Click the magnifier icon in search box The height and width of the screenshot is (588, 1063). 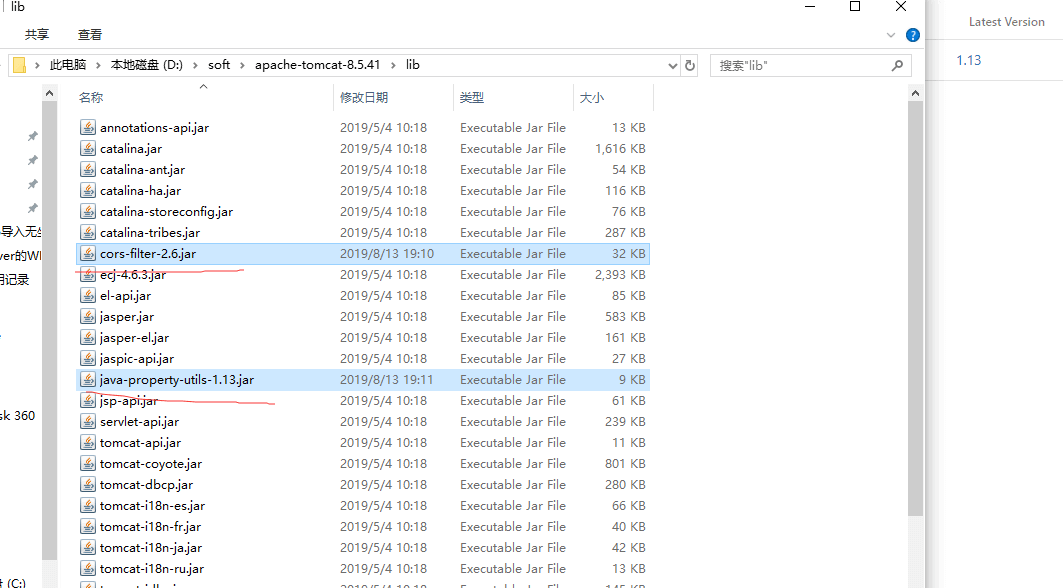pos(897,65)
